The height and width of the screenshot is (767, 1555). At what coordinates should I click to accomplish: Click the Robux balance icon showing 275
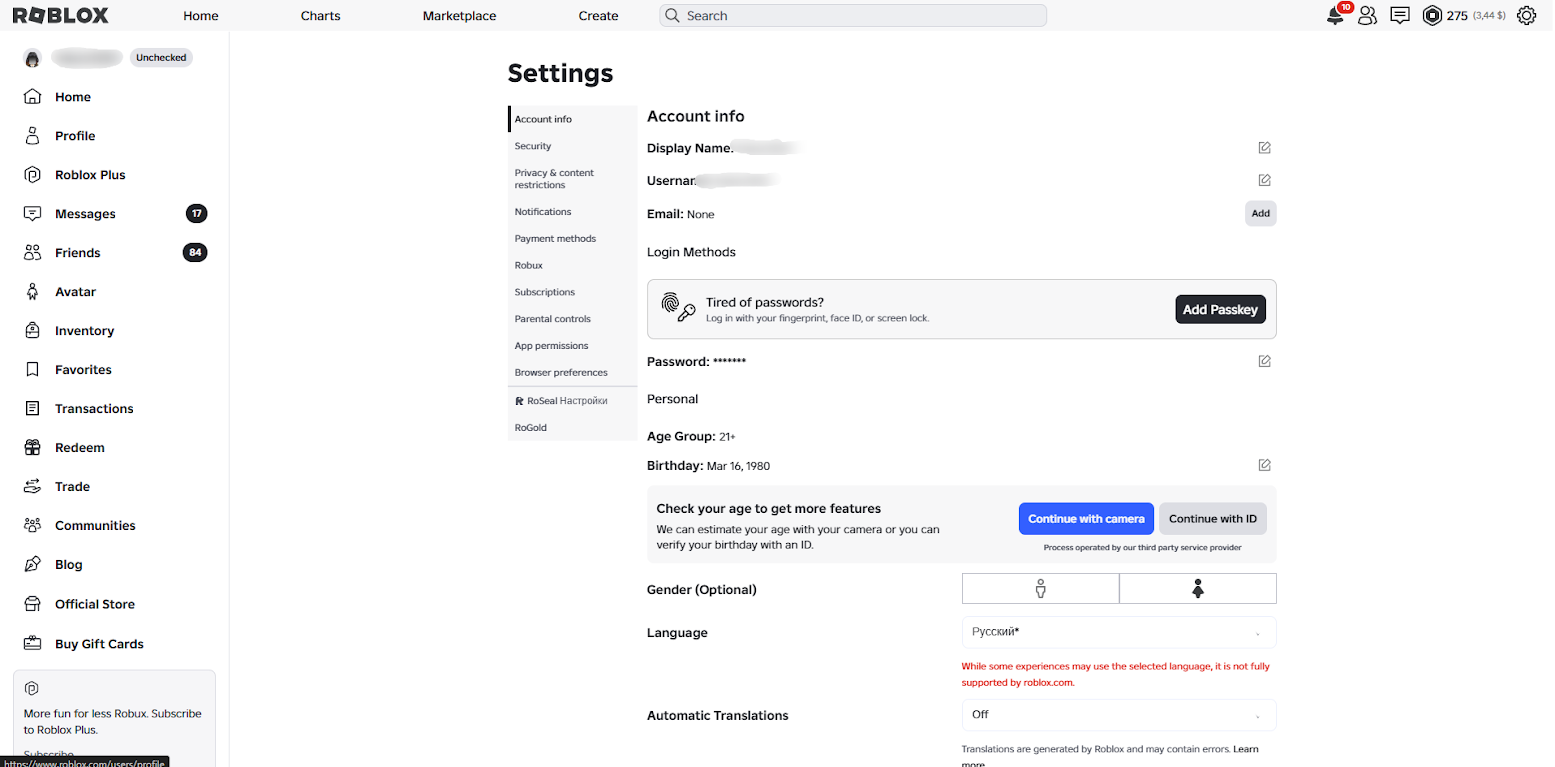pos(1432,15)
